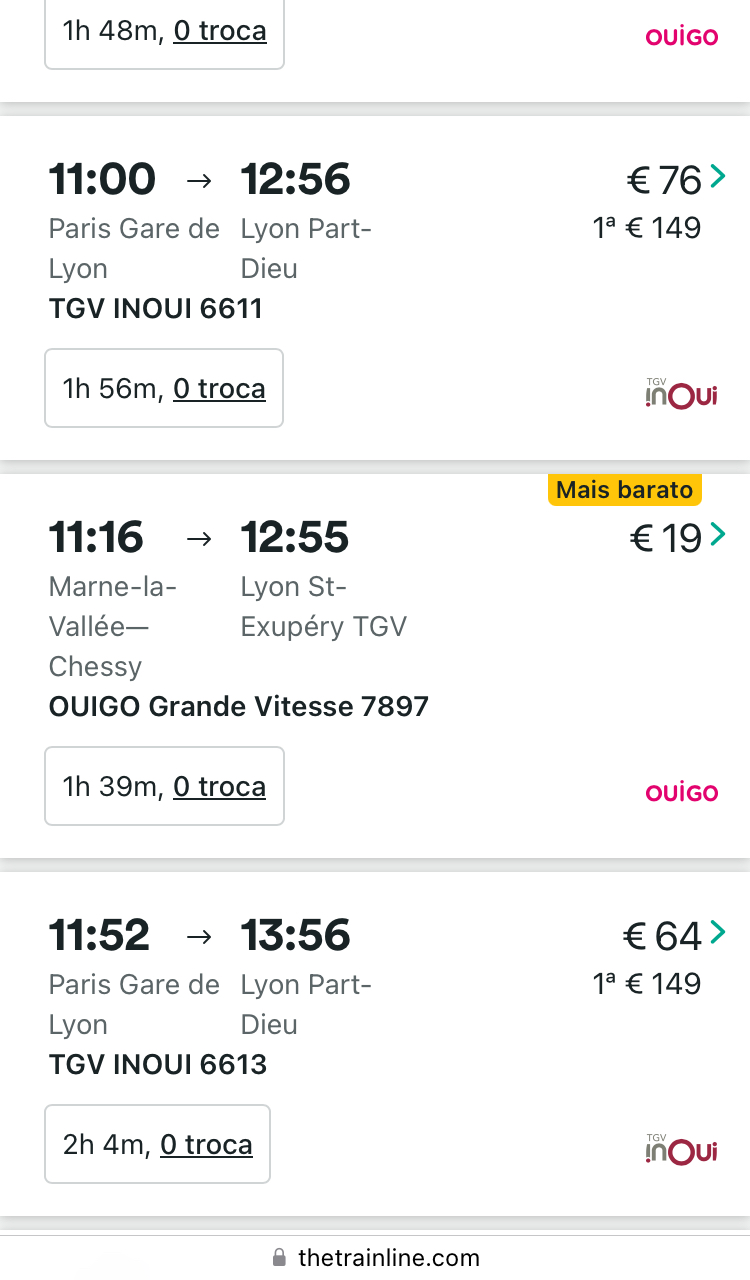The height and width of the screenshot is (1280, 750).
Task: Click the OUIGO logo on train 7897
Action: click(682, 793)
